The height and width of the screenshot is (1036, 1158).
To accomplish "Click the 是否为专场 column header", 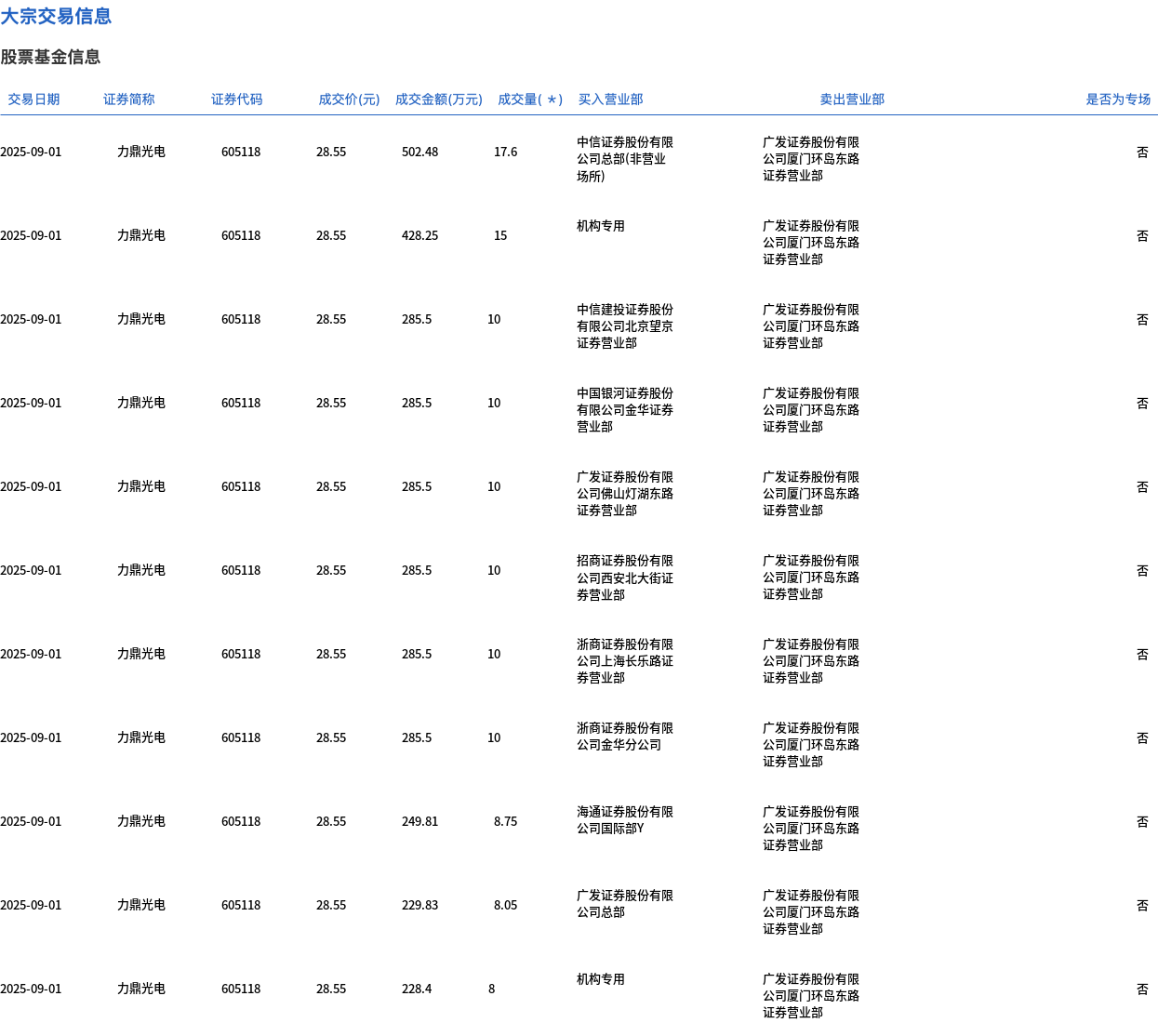I will click(1118, 100).
